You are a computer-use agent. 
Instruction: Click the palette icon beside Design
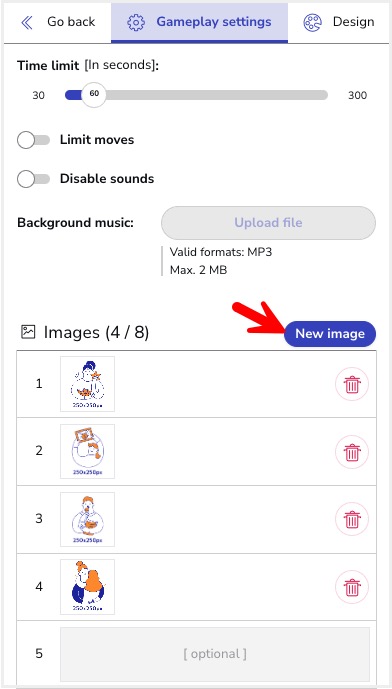coord(312,22)
